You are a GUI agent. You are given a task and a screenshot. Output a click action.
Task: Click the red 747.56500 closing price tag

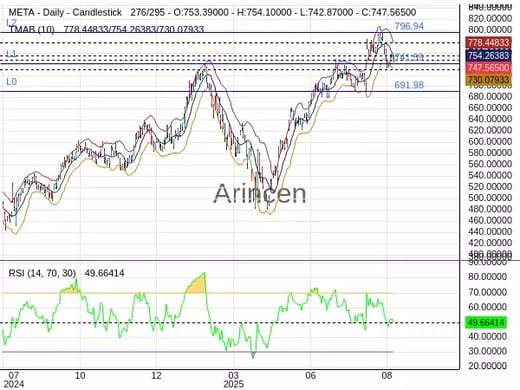tap(488, 68)
